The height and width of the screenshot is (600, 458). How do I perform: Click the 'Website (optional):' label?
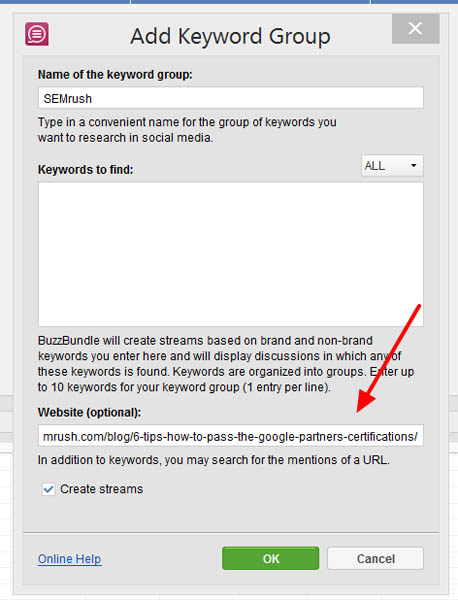[x=89, y=412]
